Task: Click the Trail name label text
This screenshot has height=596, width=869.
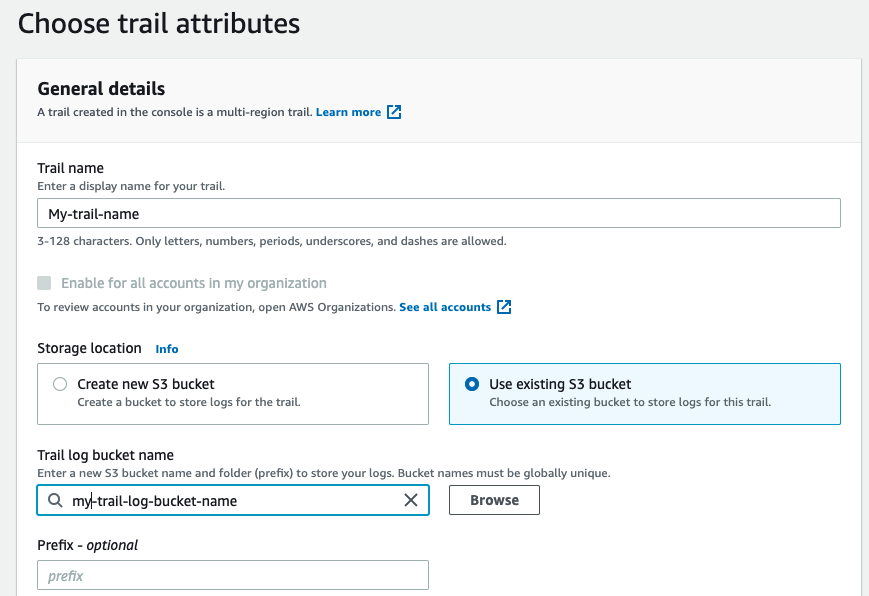Action: 70,168
